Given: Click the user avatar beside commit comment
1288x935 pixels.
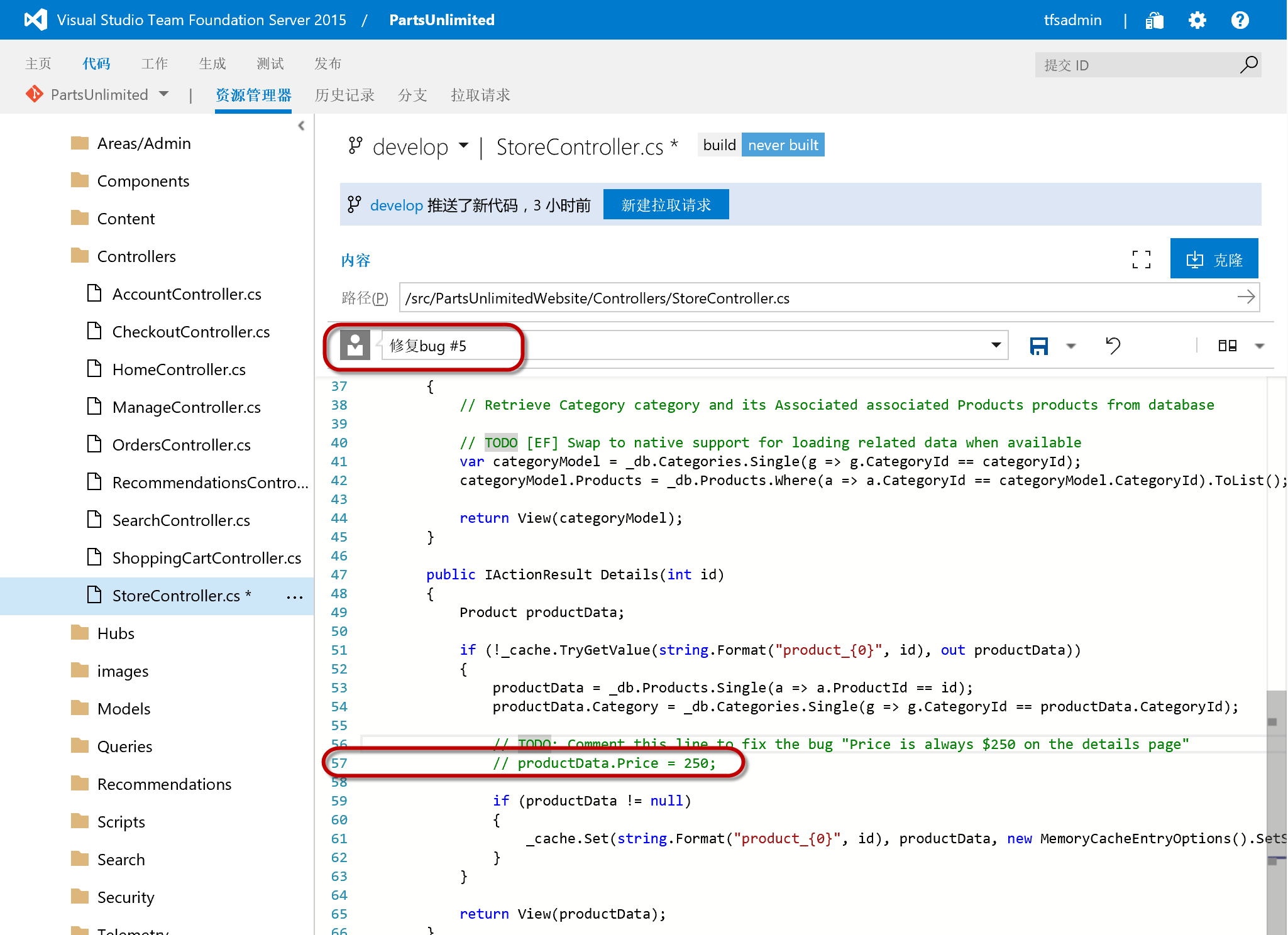Looking at the screenshot, I should [355, 346].
